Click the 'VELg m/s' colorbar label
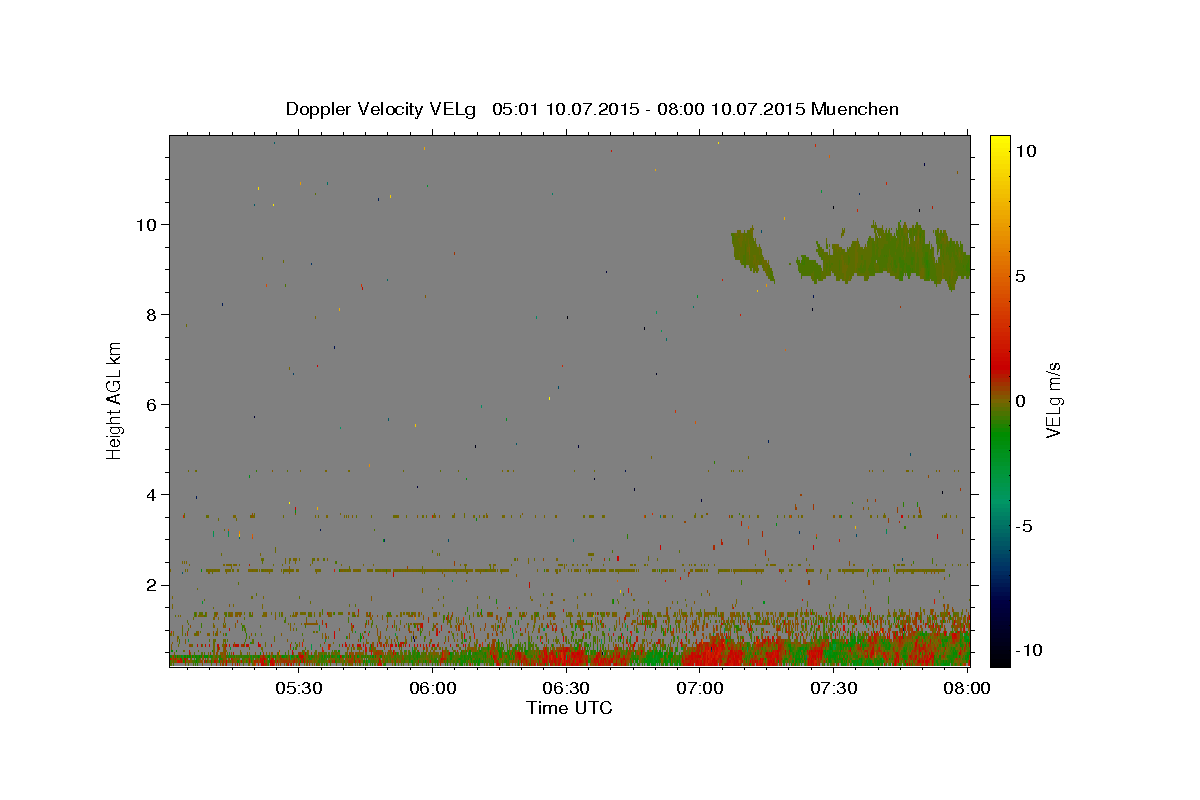The image size is (1200, 800). [x=1053, y=400]
